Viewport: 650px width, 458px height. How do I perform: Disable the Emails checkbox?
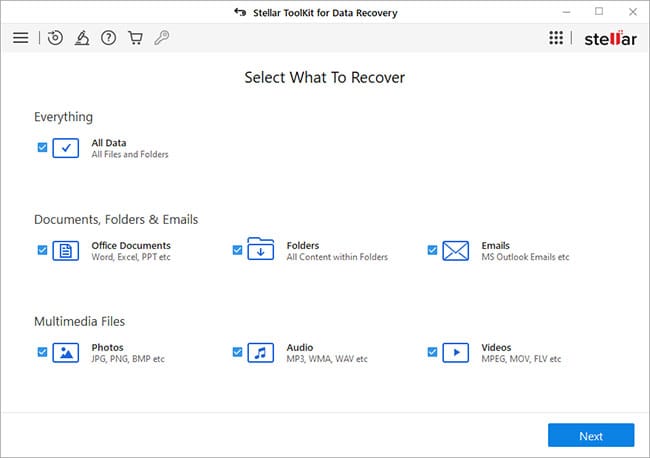pyautogui.click(x=432, y=250)
